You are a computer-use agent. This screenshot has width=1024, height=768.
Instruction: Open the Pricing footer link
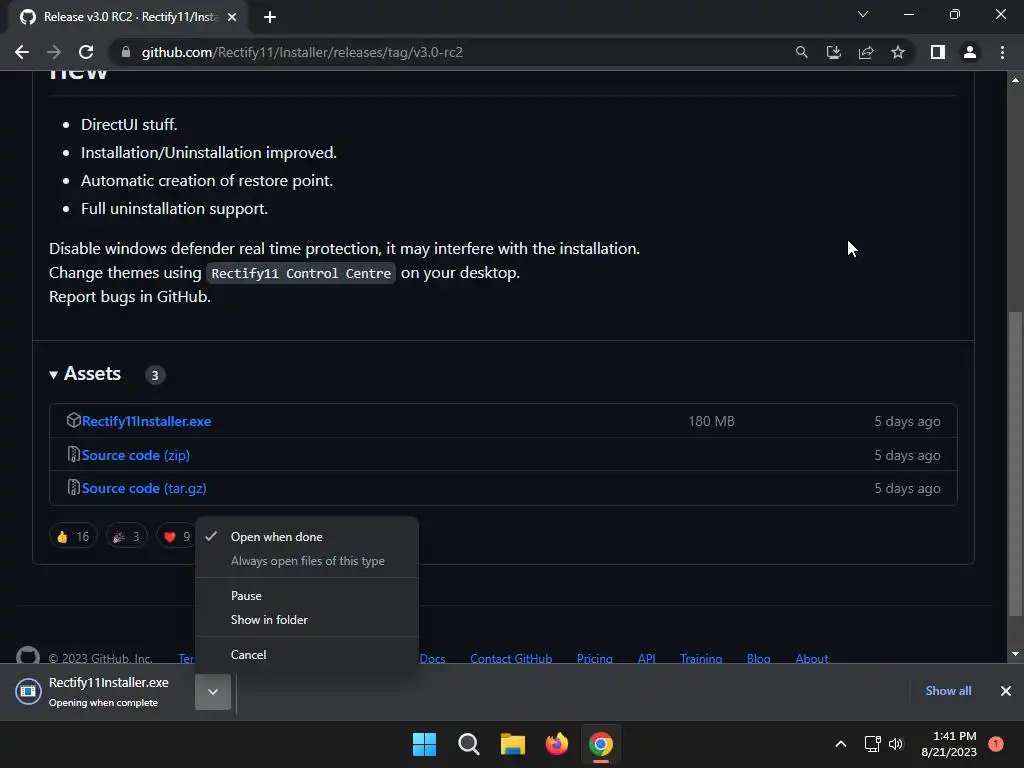594,658
